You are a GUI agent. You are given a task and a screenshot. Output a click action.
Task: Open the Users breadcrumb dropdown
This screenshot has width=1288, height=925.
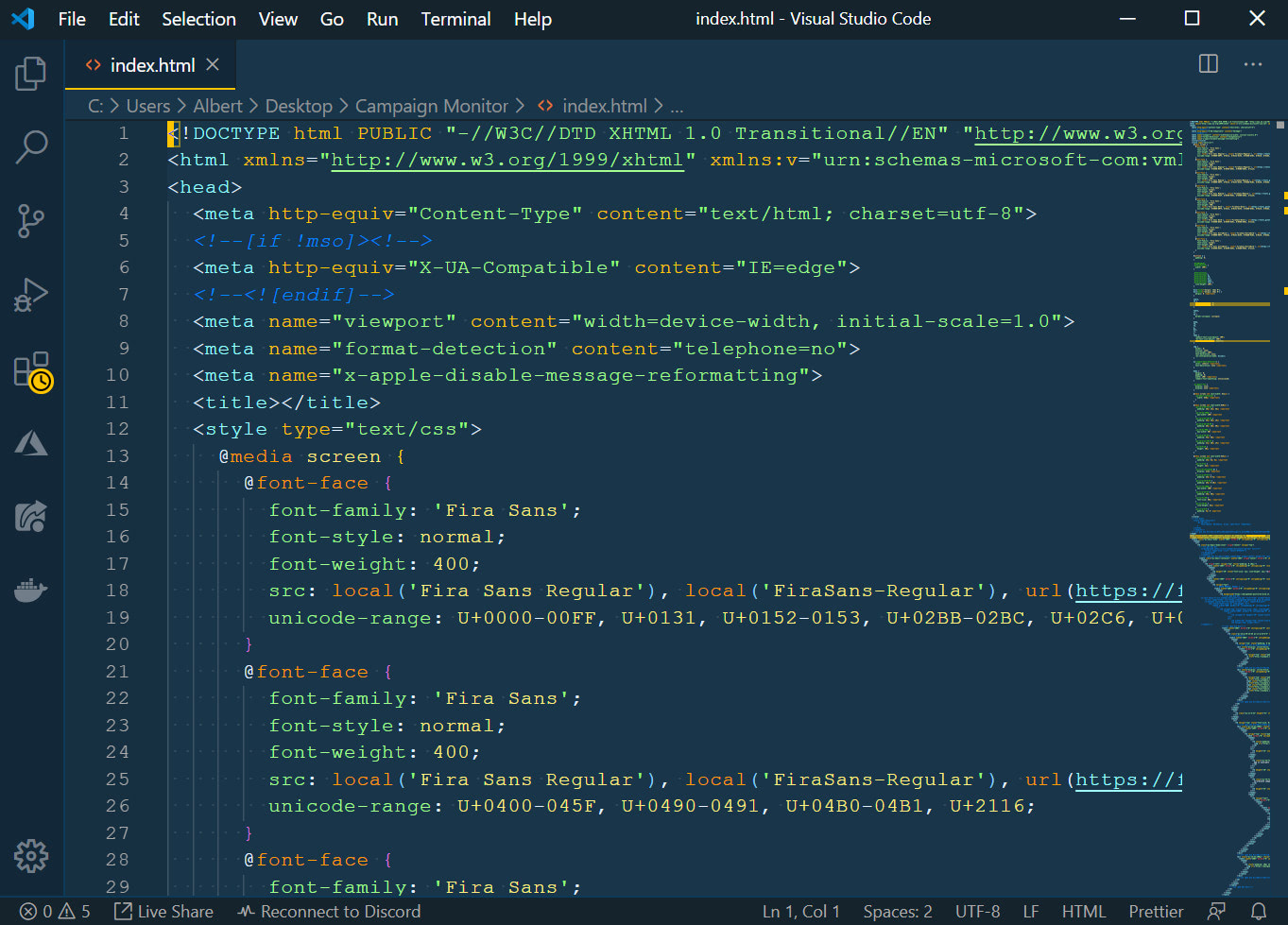pyautogui.click(x=148, y=106)
